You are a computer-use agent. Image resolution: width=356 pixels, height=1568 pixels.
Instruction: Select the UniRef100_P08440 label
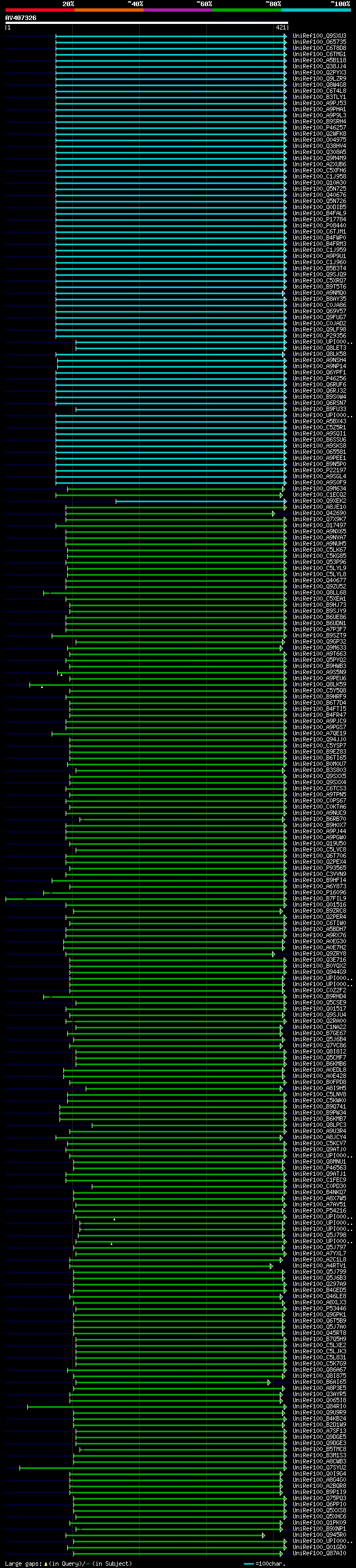click(319, 225)
